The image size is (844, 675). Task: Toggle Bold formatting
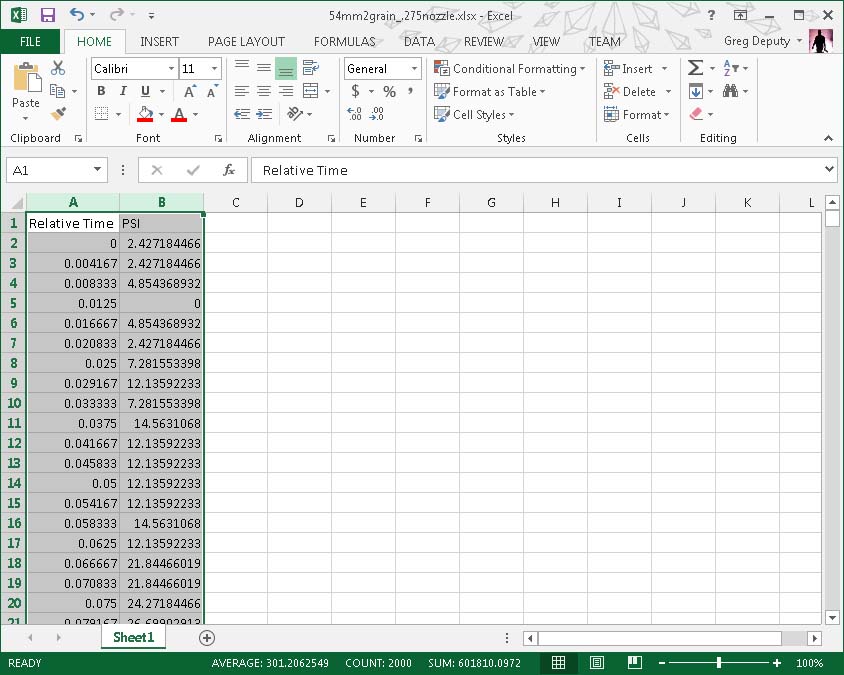coord(101,91)
